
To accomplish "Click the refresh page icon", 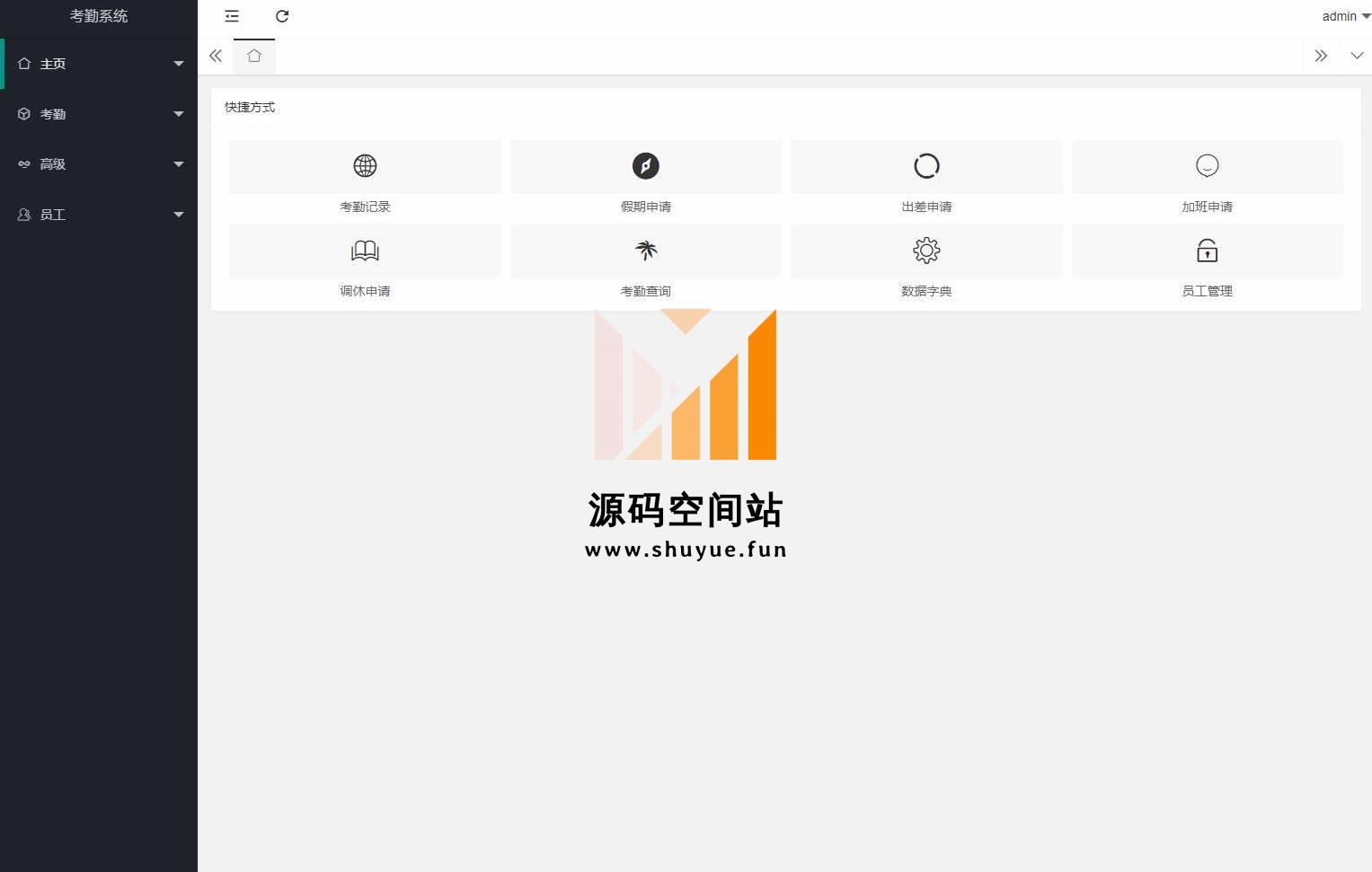I will tap(282, 16).
